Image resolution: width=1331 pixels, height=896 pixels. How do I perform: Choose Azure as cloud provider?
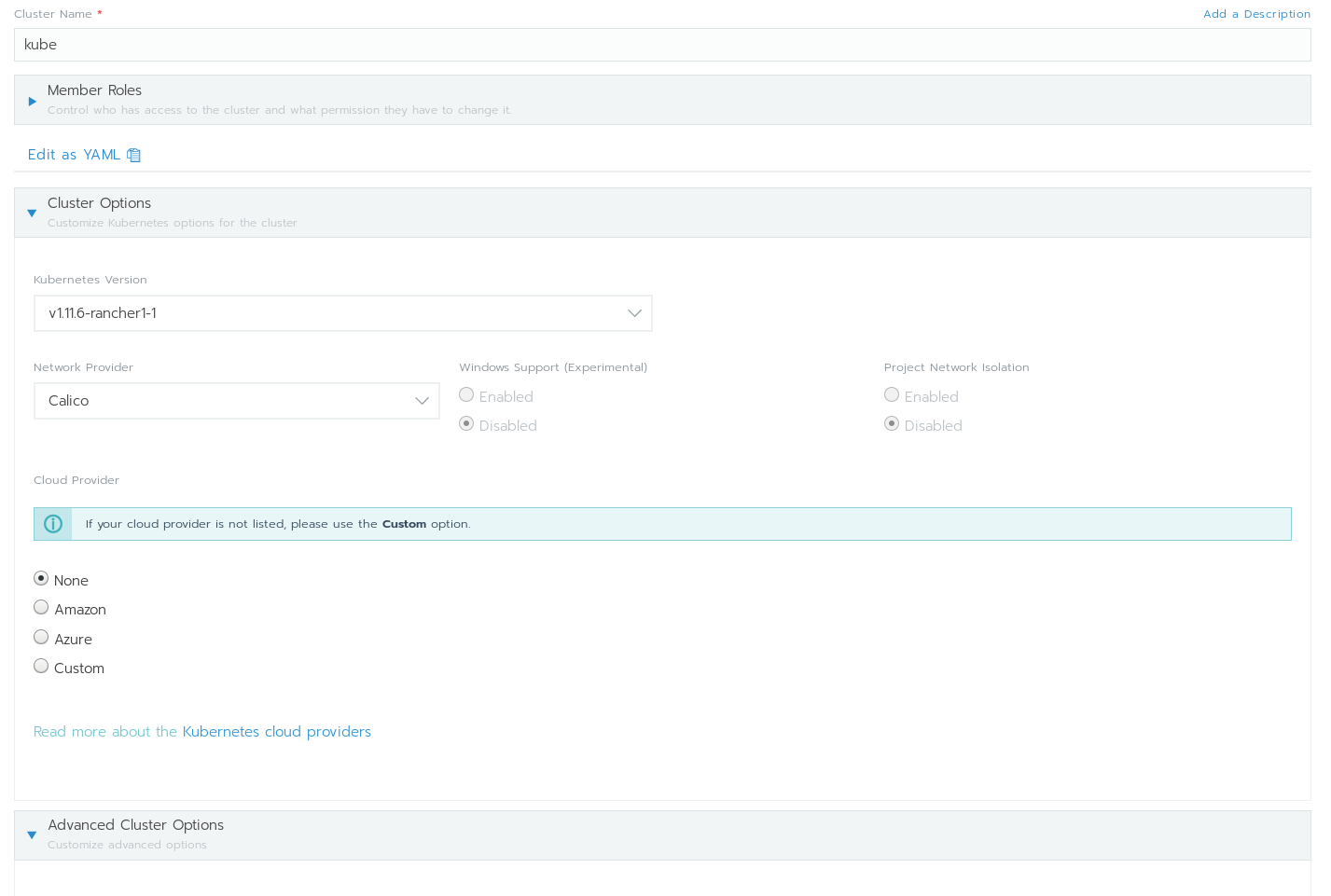[41, 638]
